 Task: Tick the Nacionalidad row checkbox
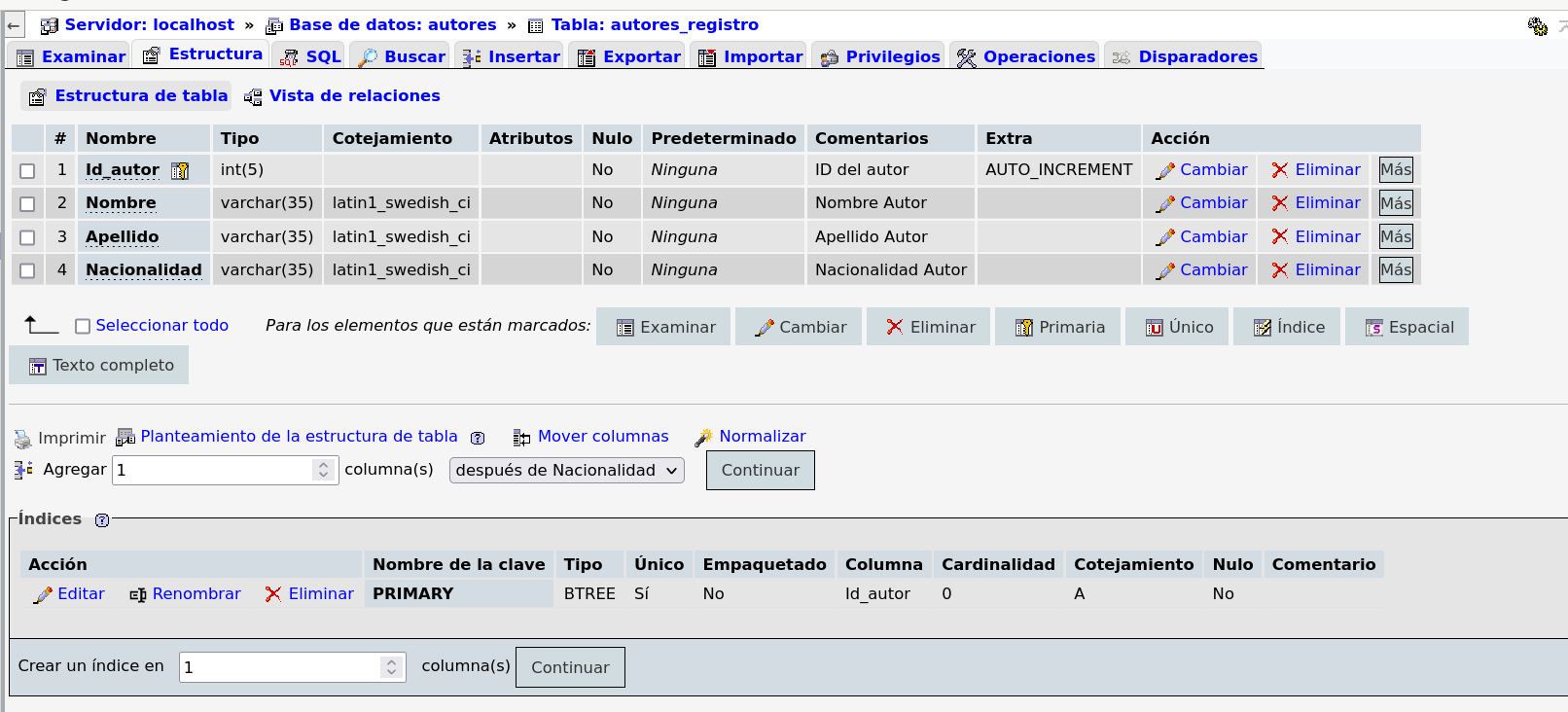click(27, 270)
